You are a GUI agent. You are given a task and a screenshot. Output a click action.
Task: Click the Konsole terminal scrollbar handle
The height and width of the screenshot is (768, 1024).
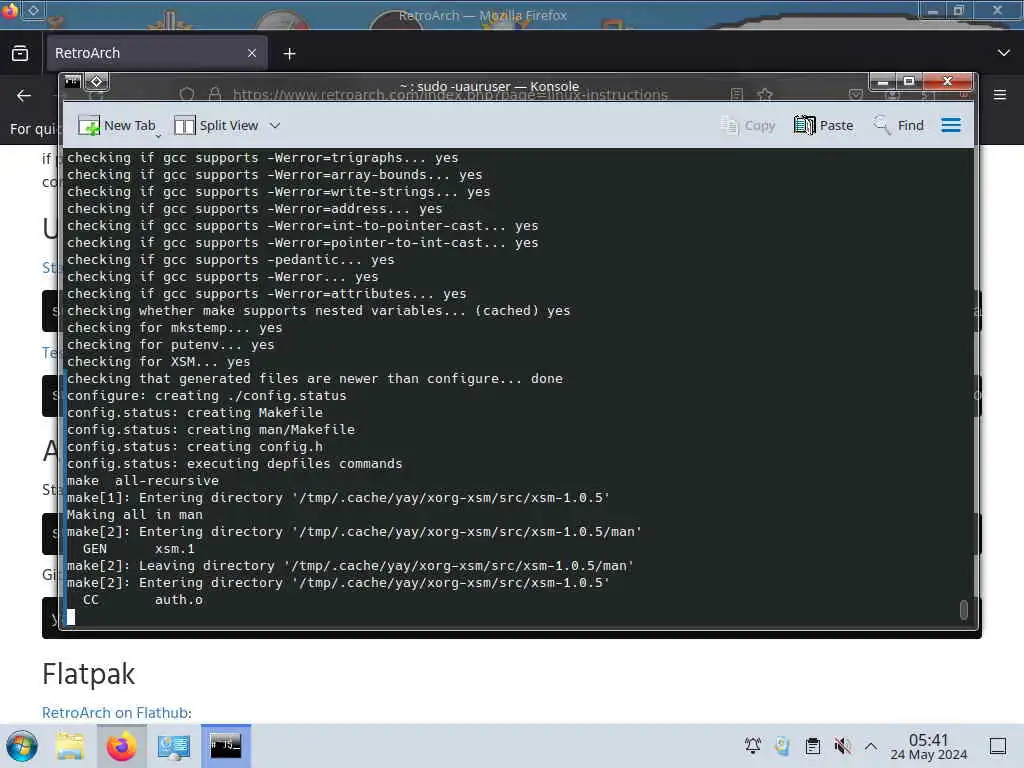963,609
